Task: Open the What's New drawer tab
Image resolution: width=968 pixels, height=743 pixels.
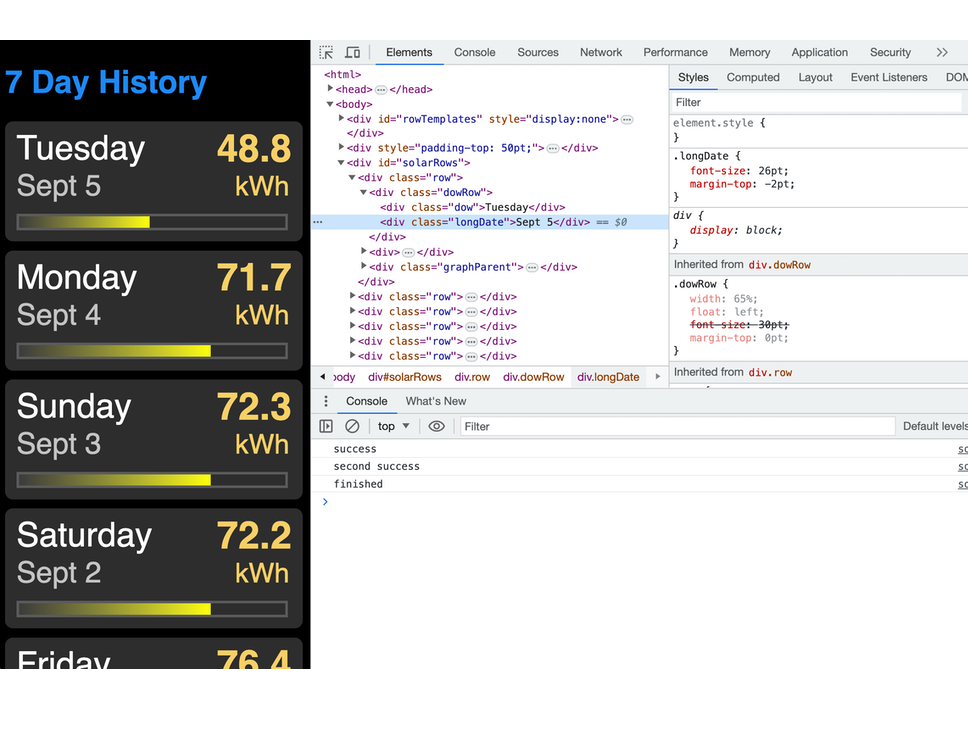Action: 436,401
